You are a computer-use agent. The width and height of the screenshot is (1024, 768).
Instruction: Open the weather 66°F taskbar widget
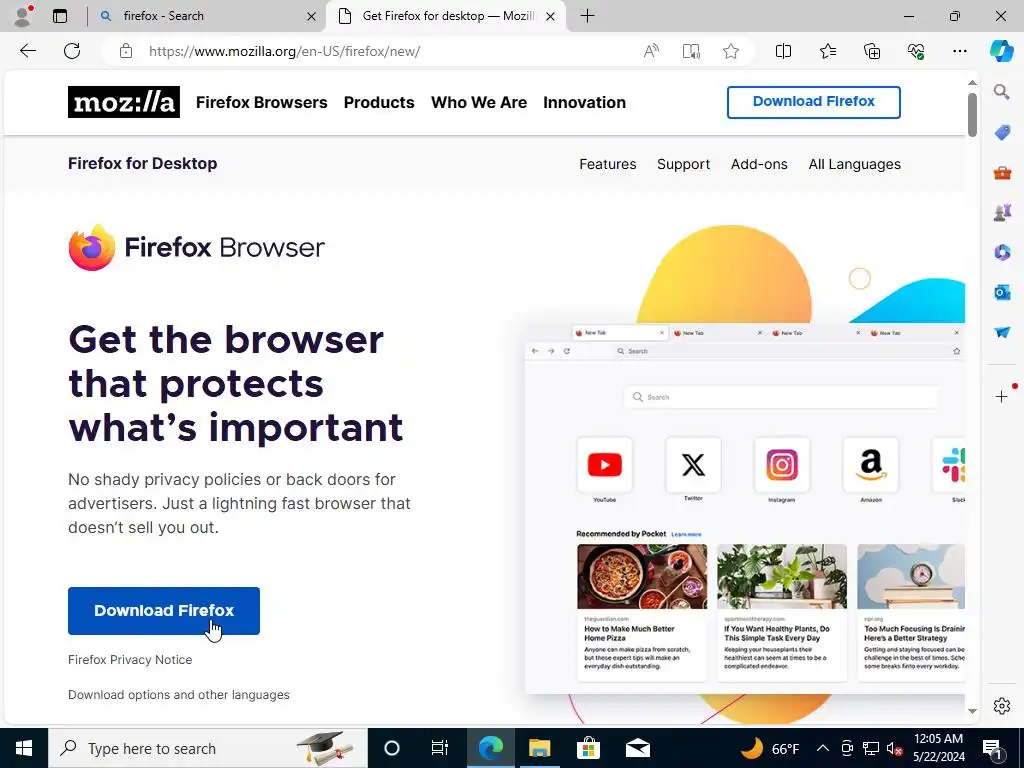769,748
